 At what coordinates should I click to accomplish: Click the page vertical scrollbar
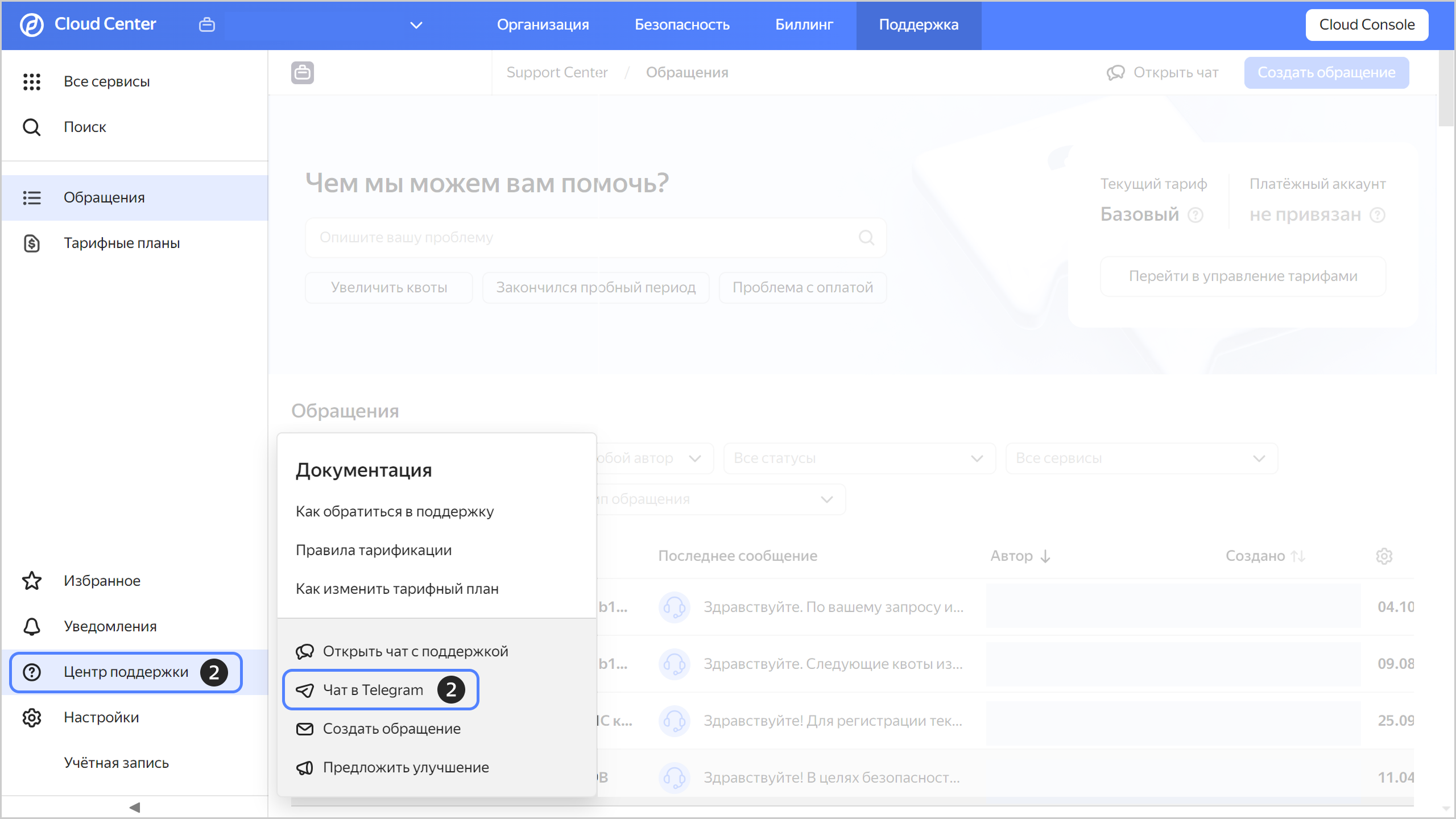[x=1446, y=88]
